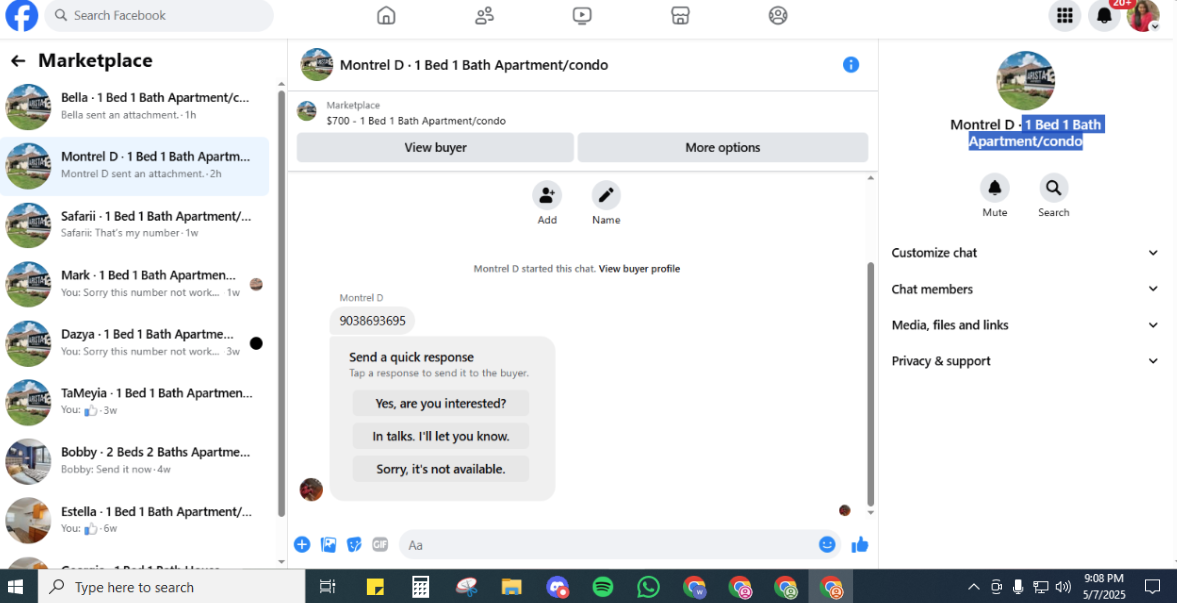Open the Friends icon in top bar

coord(484,15)
